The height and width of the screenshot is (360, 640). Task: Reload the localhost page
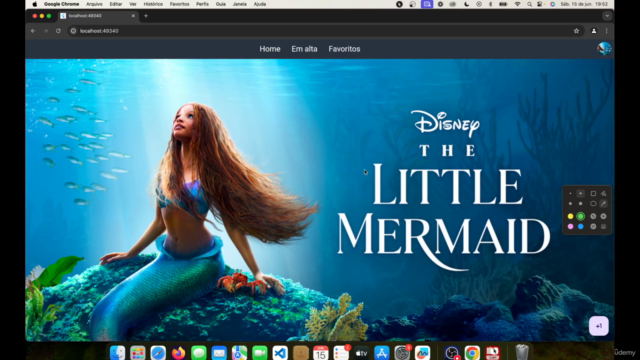tap(58, 31)
